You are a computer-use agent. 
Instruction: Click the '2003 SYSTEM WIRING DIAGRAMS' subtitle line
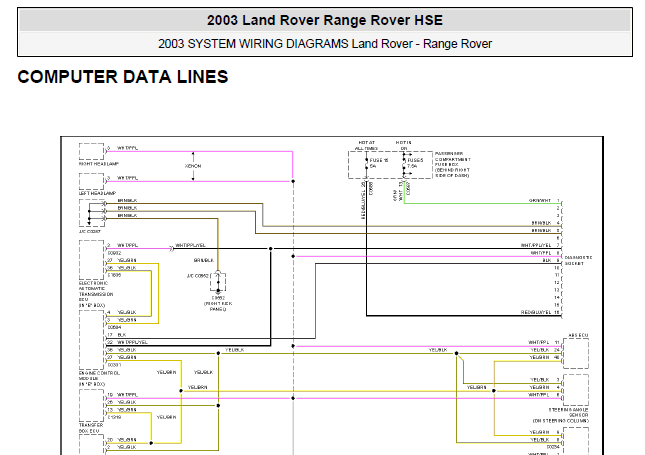point(325,44)
